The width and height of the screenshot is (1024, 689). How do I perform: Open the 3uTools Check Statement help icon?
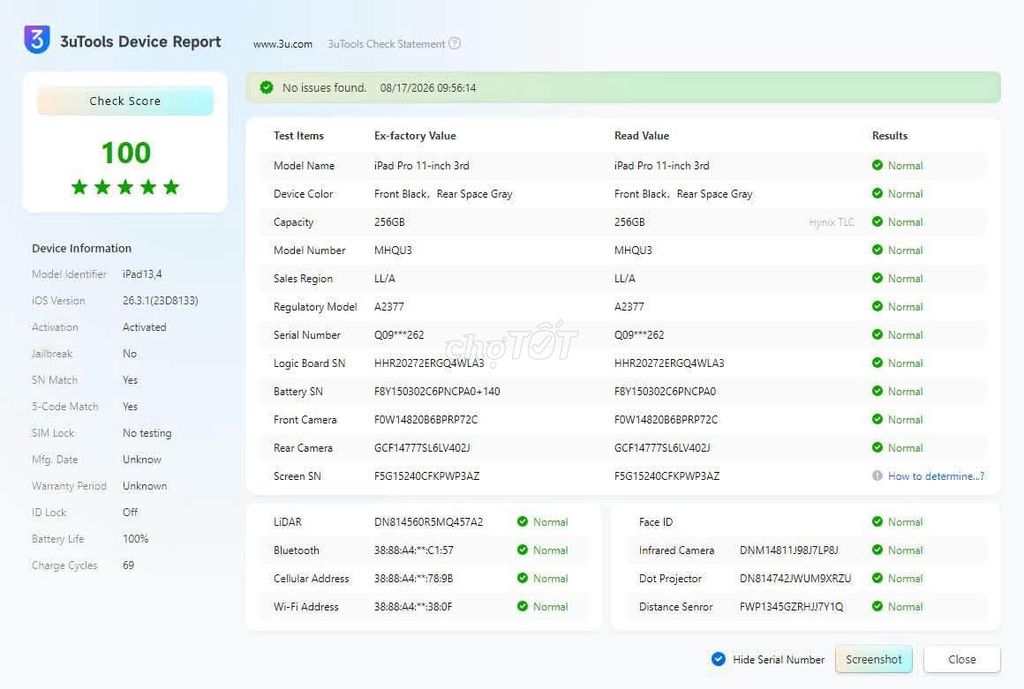click(x=455, y=44)
